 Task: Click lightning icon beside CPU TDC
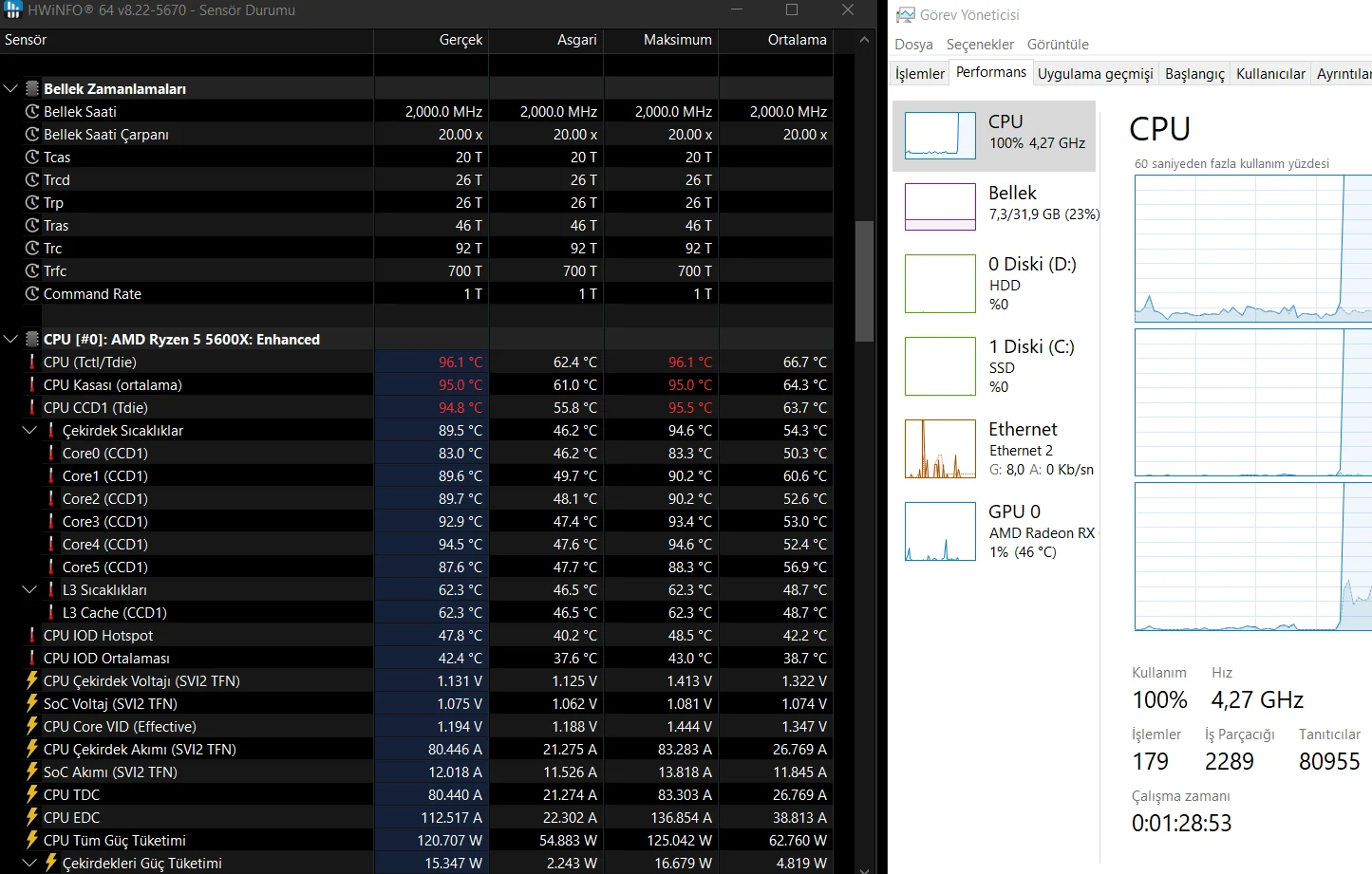[x=31, y=795]
